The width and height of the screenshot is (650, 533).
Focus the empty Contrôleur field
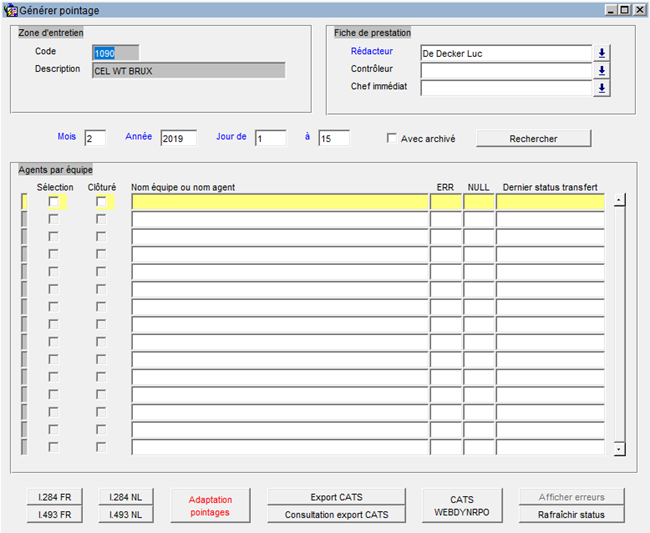pos(506,70)
